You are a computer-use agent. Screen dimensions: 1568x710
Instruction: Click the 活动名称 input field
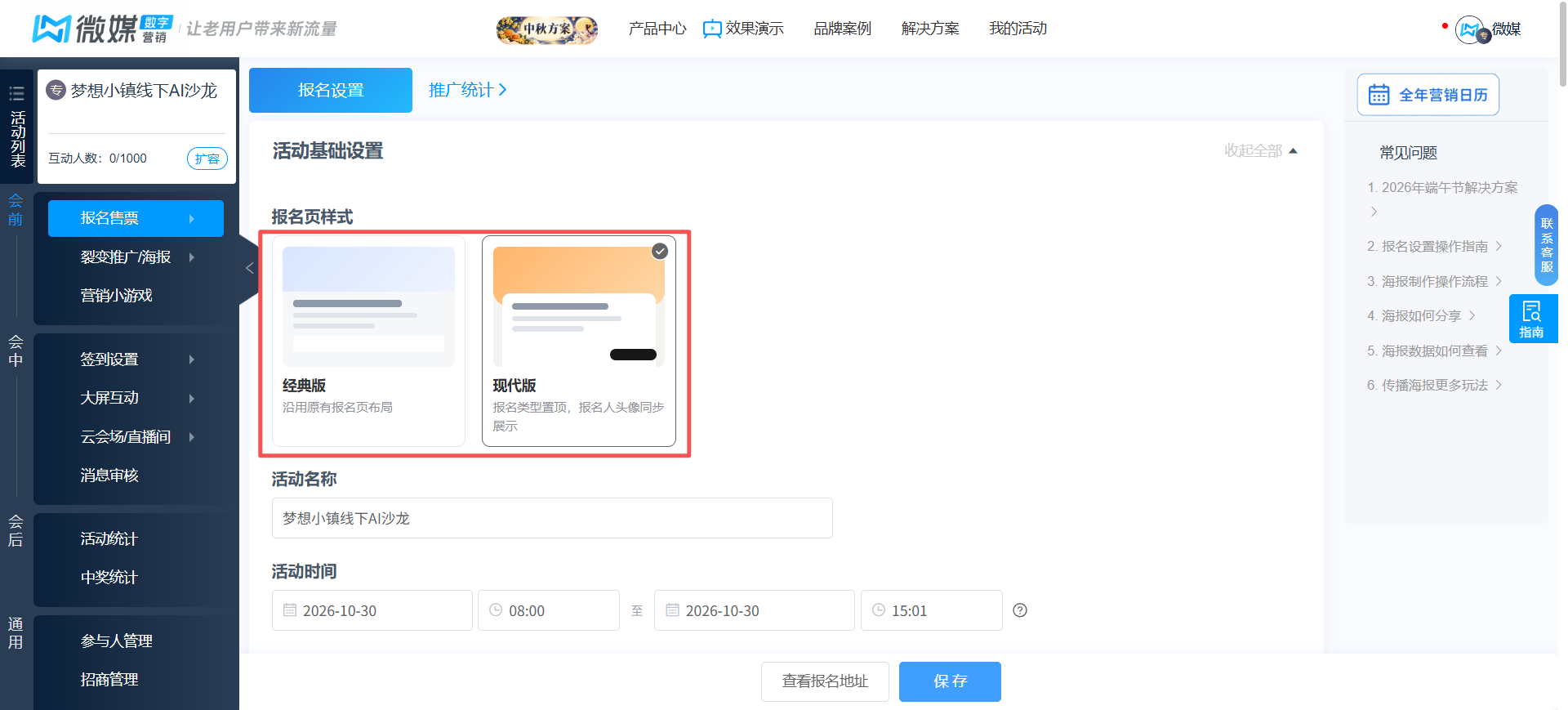[x=552, y=518]
